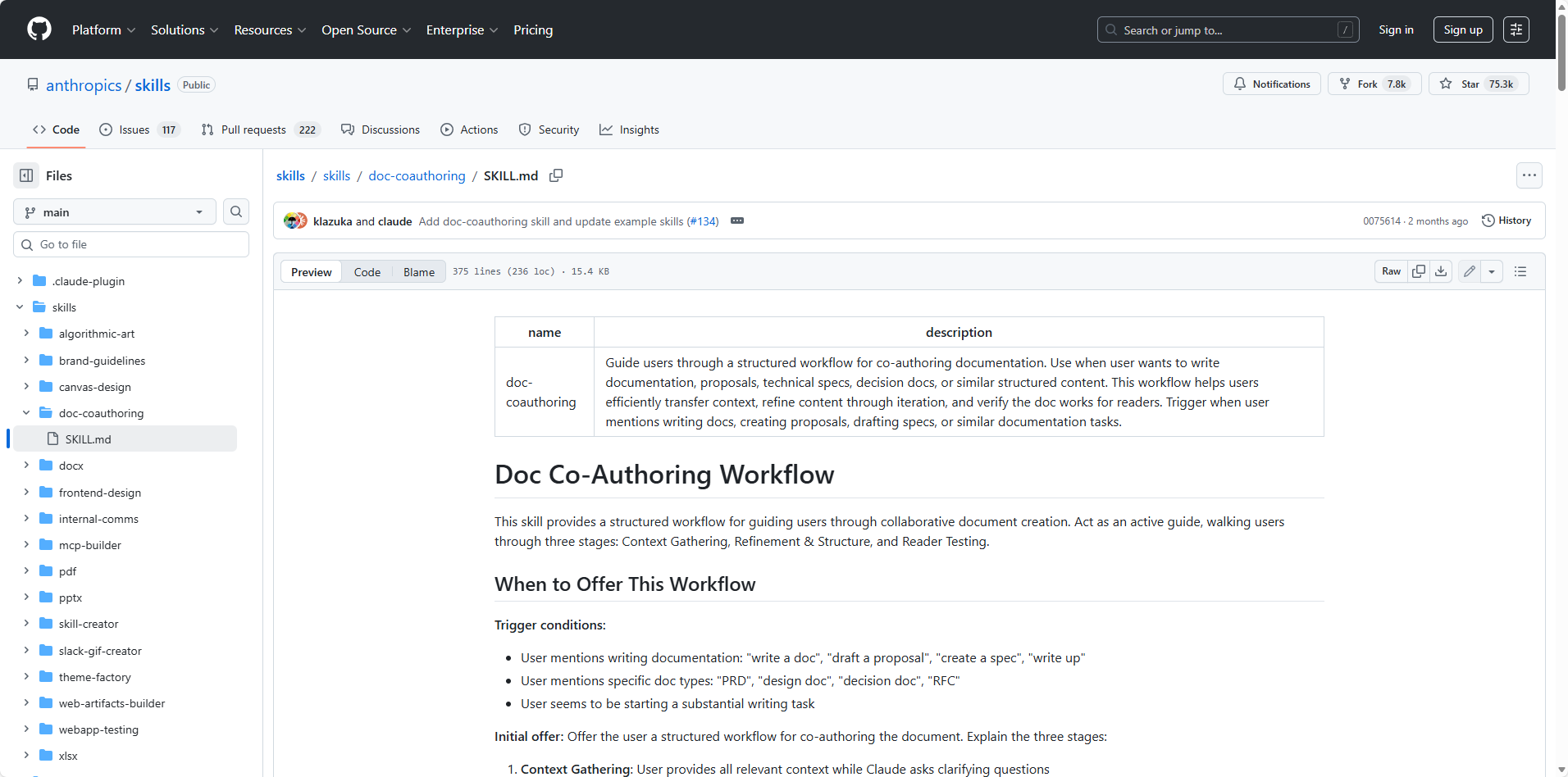Copy raw file contents icon
Viewport: 1568px width, 777px height.
(1419, 271)
